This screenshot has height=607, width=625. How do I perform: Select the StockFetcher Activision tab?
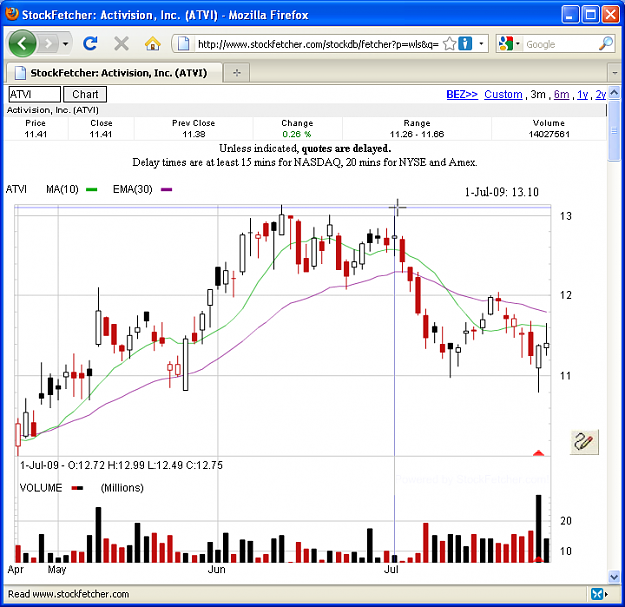coord(113,73)
